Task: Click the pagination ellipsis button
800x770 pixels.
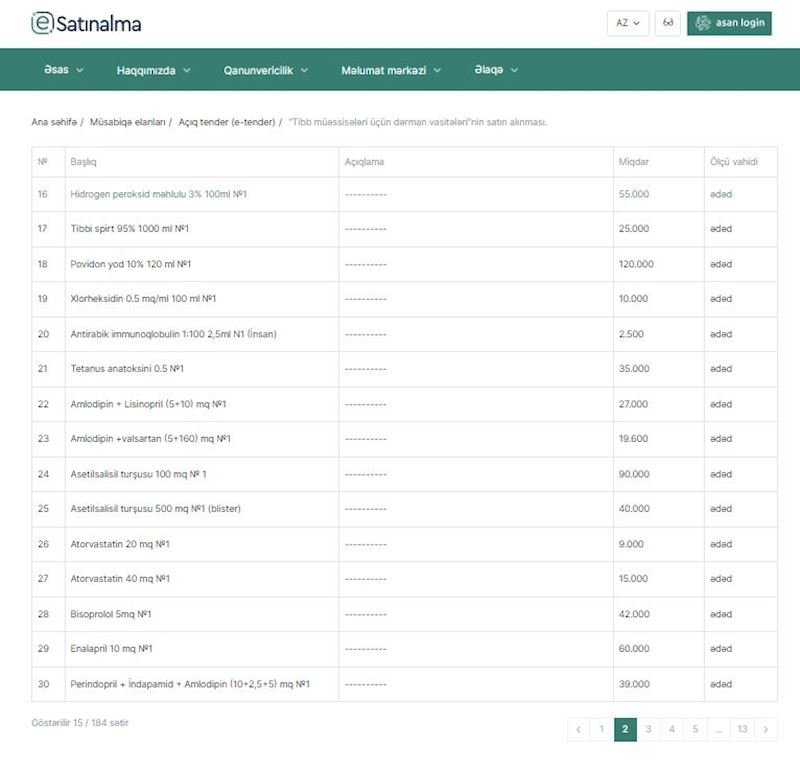Action: [x=717, y=730]
